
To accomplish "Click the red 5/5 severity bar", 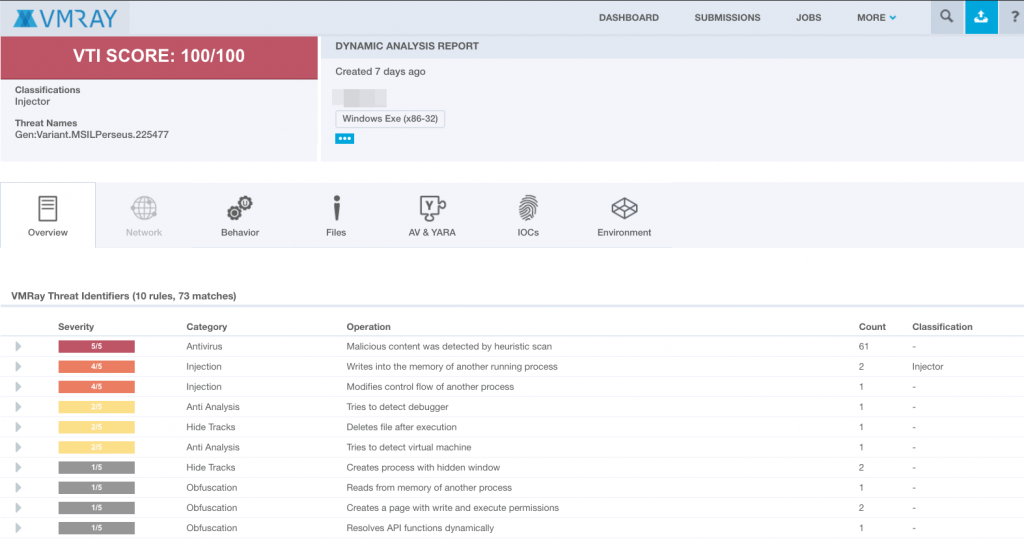I will [97, 346].
